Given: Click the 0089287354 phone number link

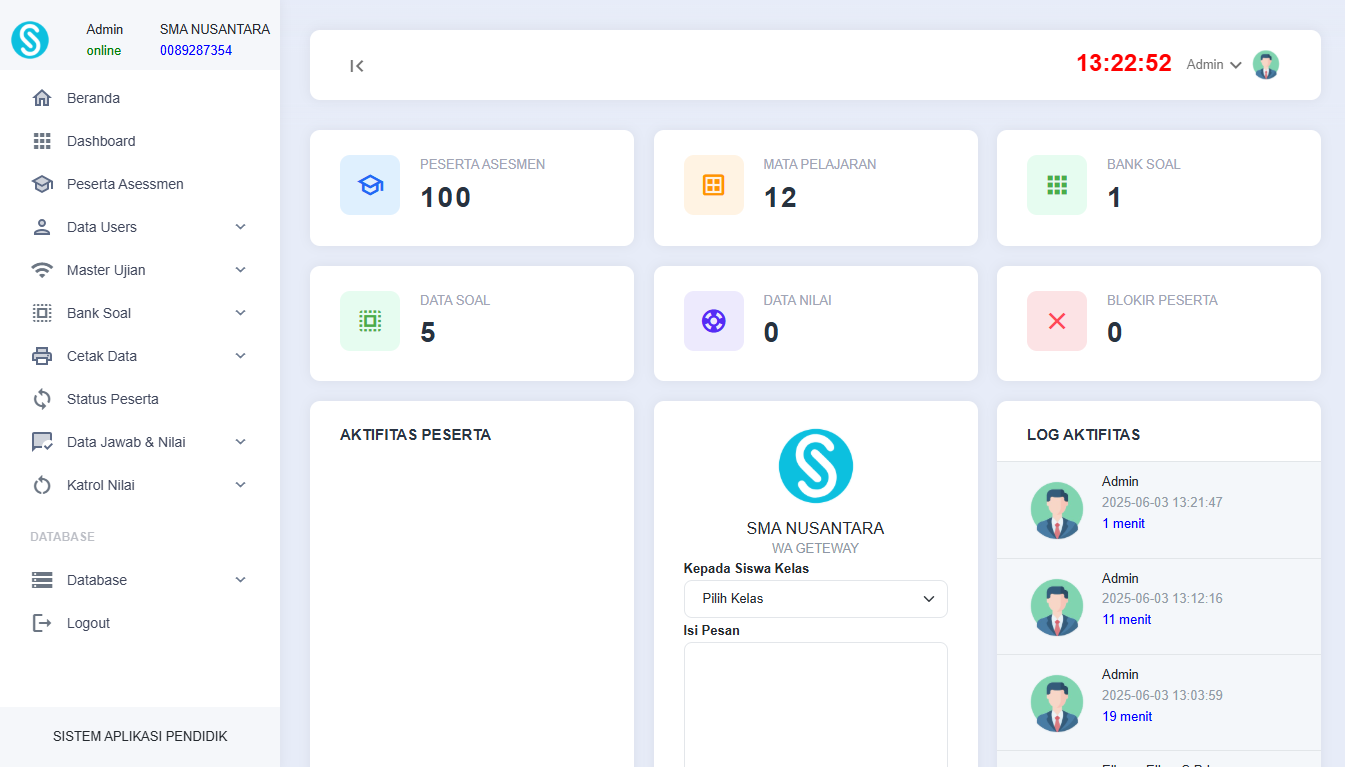Looking at the screenshot, I should tap(196, 50).
